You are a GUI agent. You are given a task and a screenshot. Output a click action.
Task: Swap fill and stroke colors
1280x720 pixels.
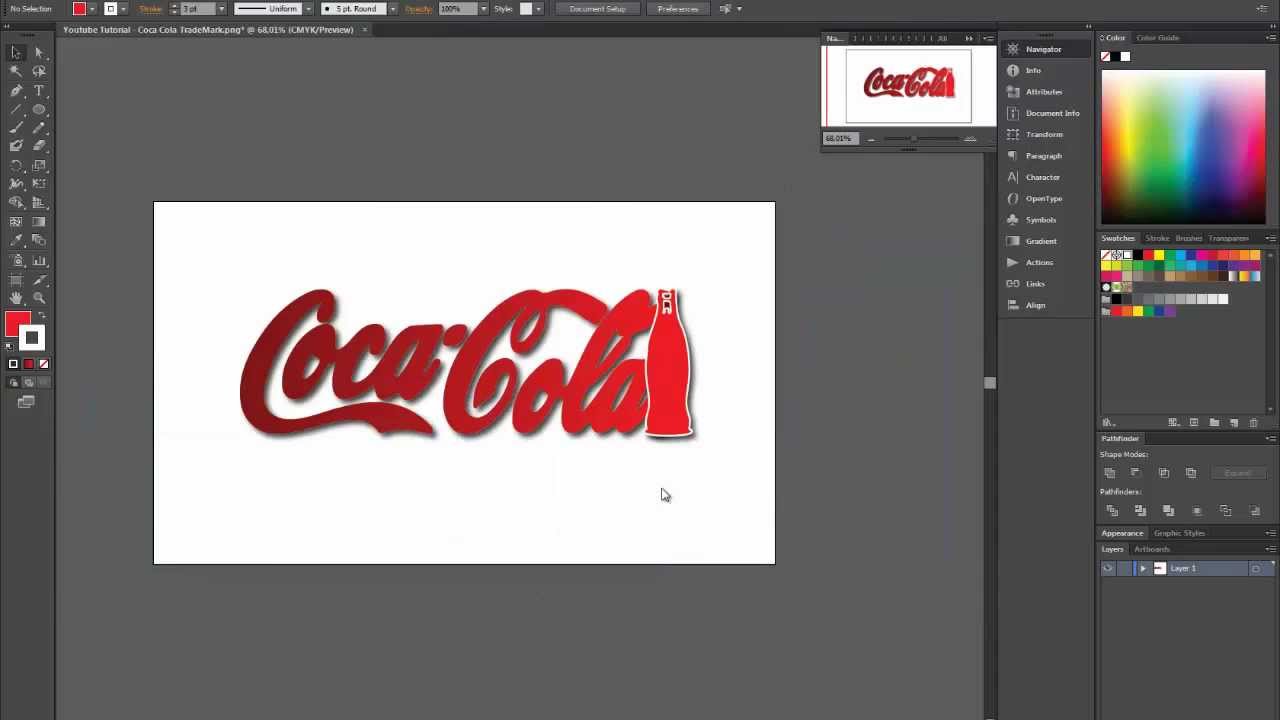click(41, 316)
